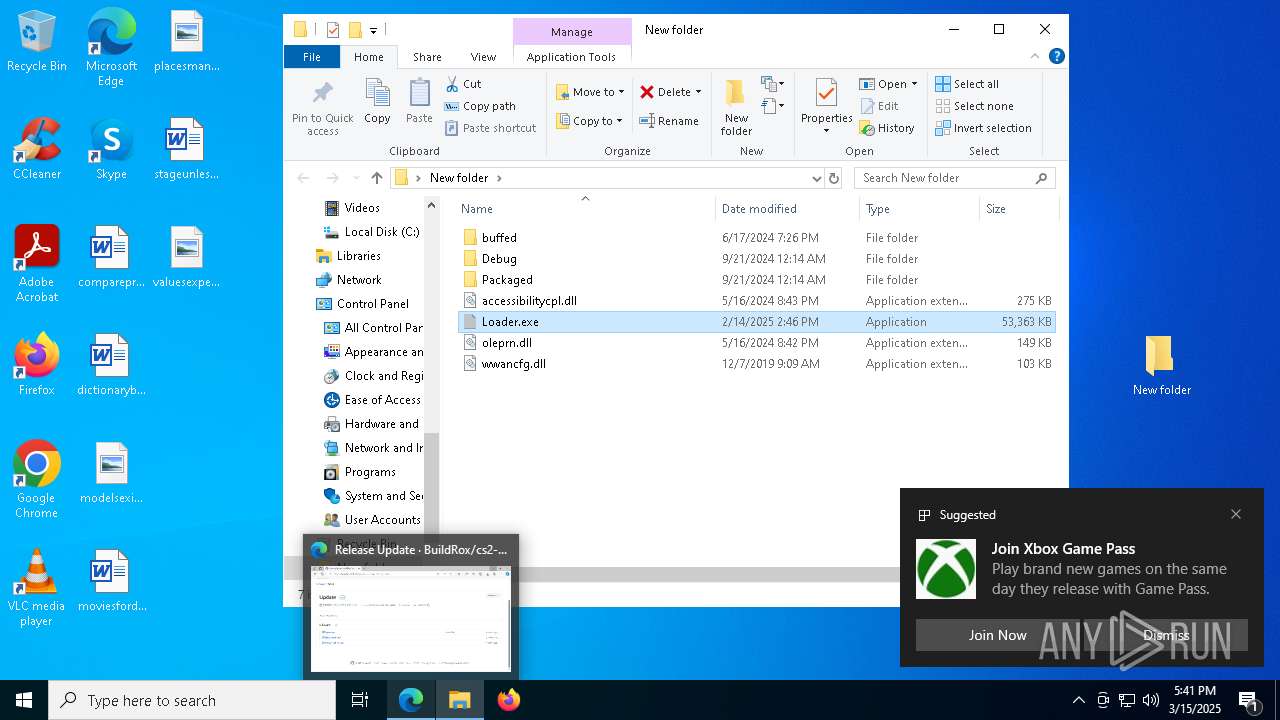Open the Action Center notifications icon

1248,700
